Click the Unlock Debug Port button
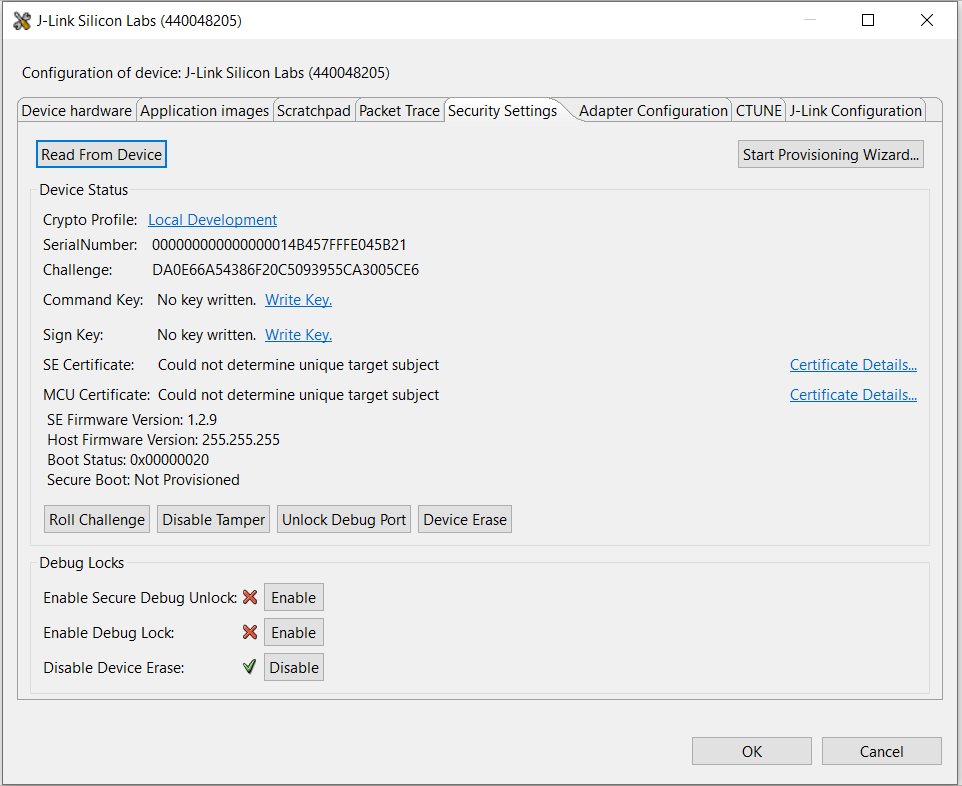 pos(343,519)
